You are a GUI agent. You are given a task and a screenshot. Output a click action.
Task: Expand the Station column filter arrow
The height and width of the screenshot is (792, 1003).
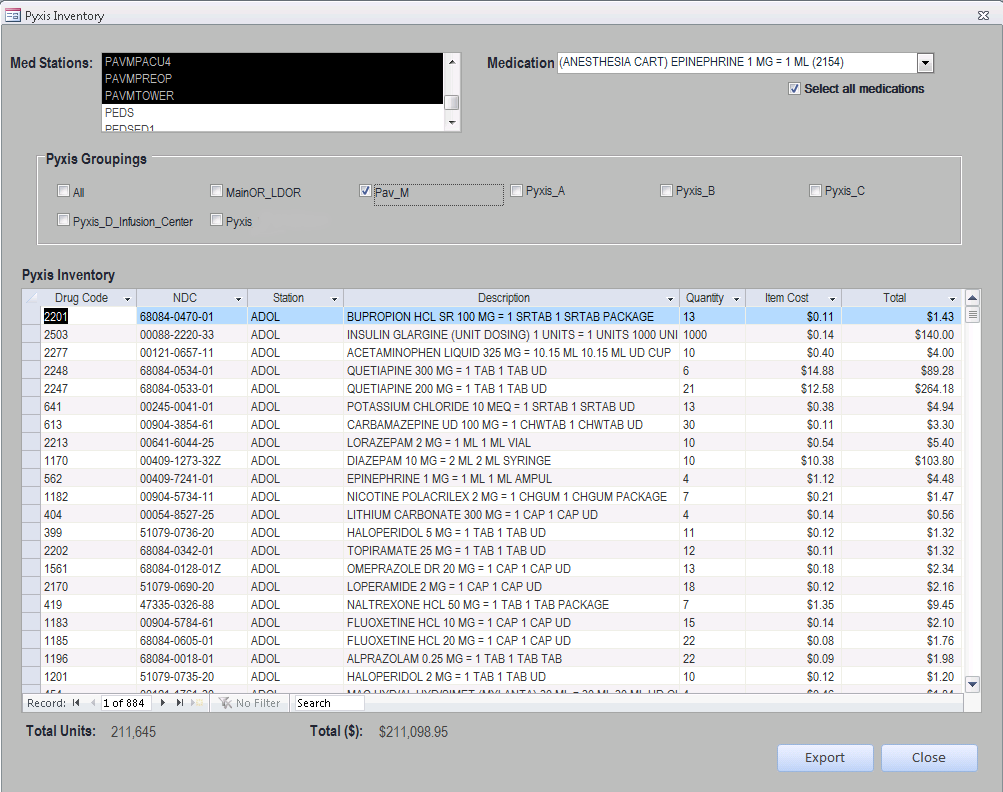pyautogui.click(x=334, y=299)
